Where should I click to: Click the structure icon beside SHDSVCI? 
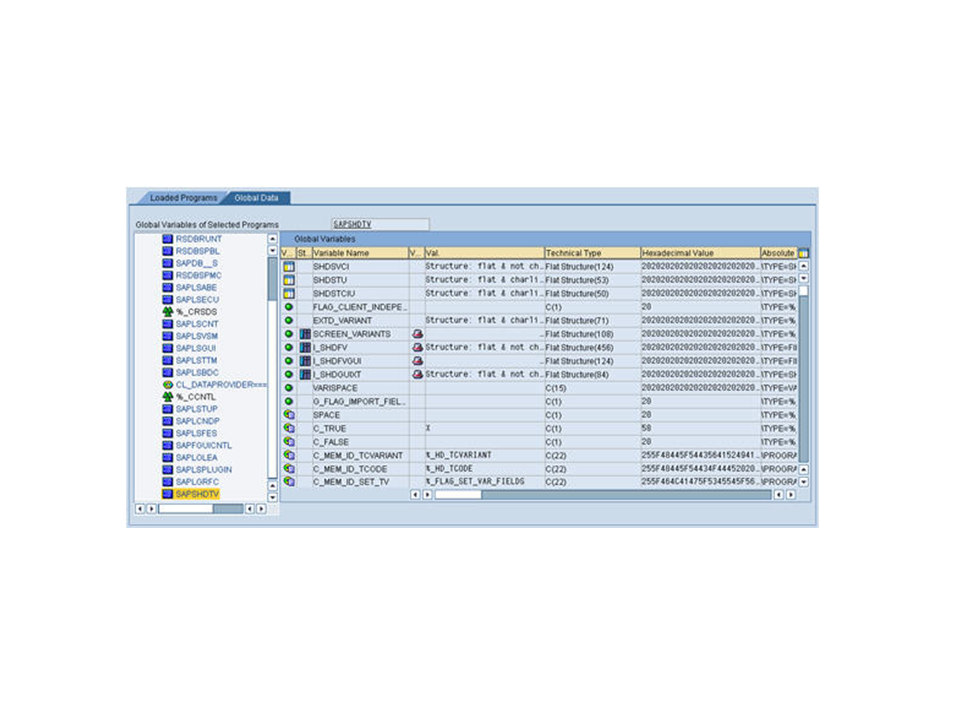tap(288, 267)
